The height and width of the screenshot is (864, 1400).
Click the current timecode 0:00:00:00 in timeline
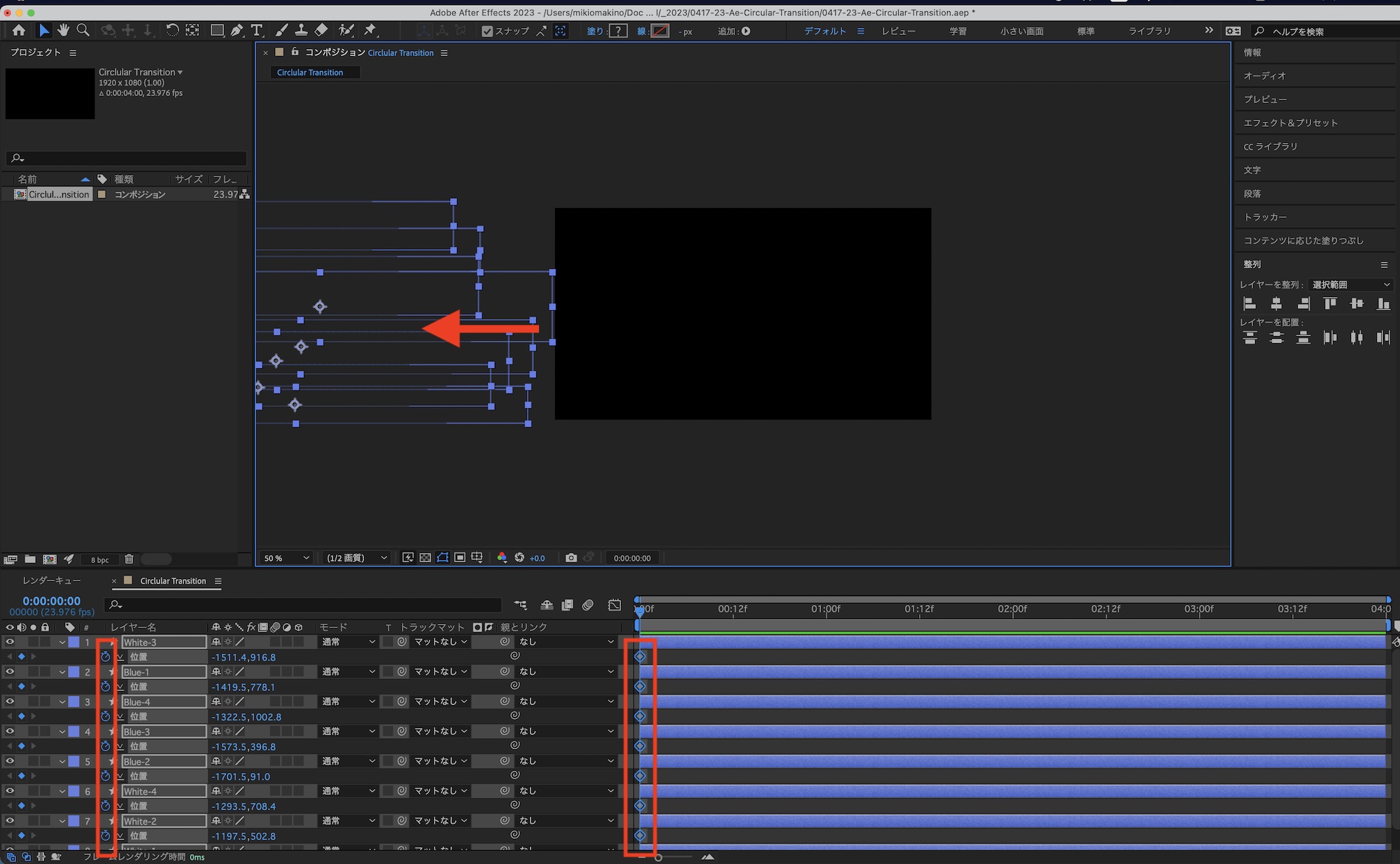pos(51,601)
